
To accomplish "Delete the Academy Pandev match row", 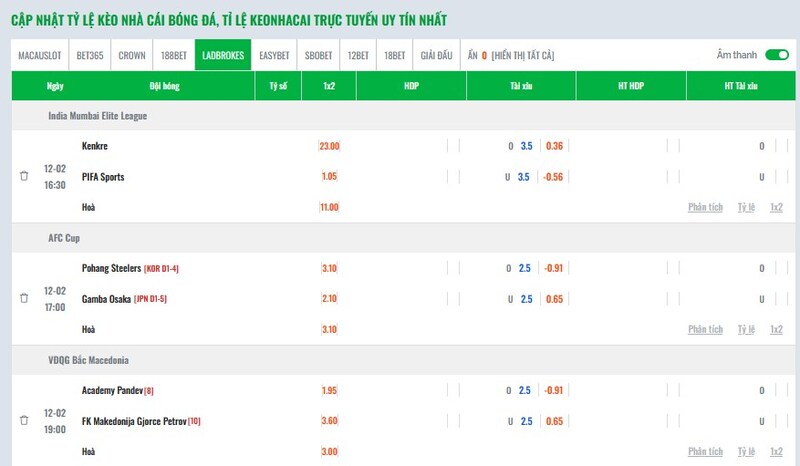I will click(24, 421).
